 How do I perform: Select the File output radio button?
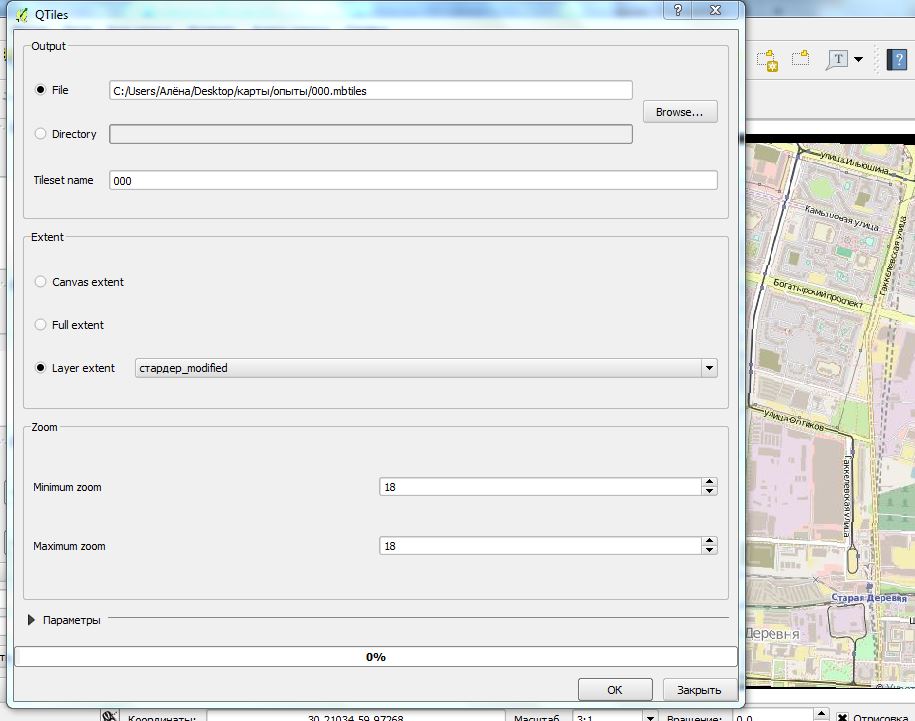[40, 90]
